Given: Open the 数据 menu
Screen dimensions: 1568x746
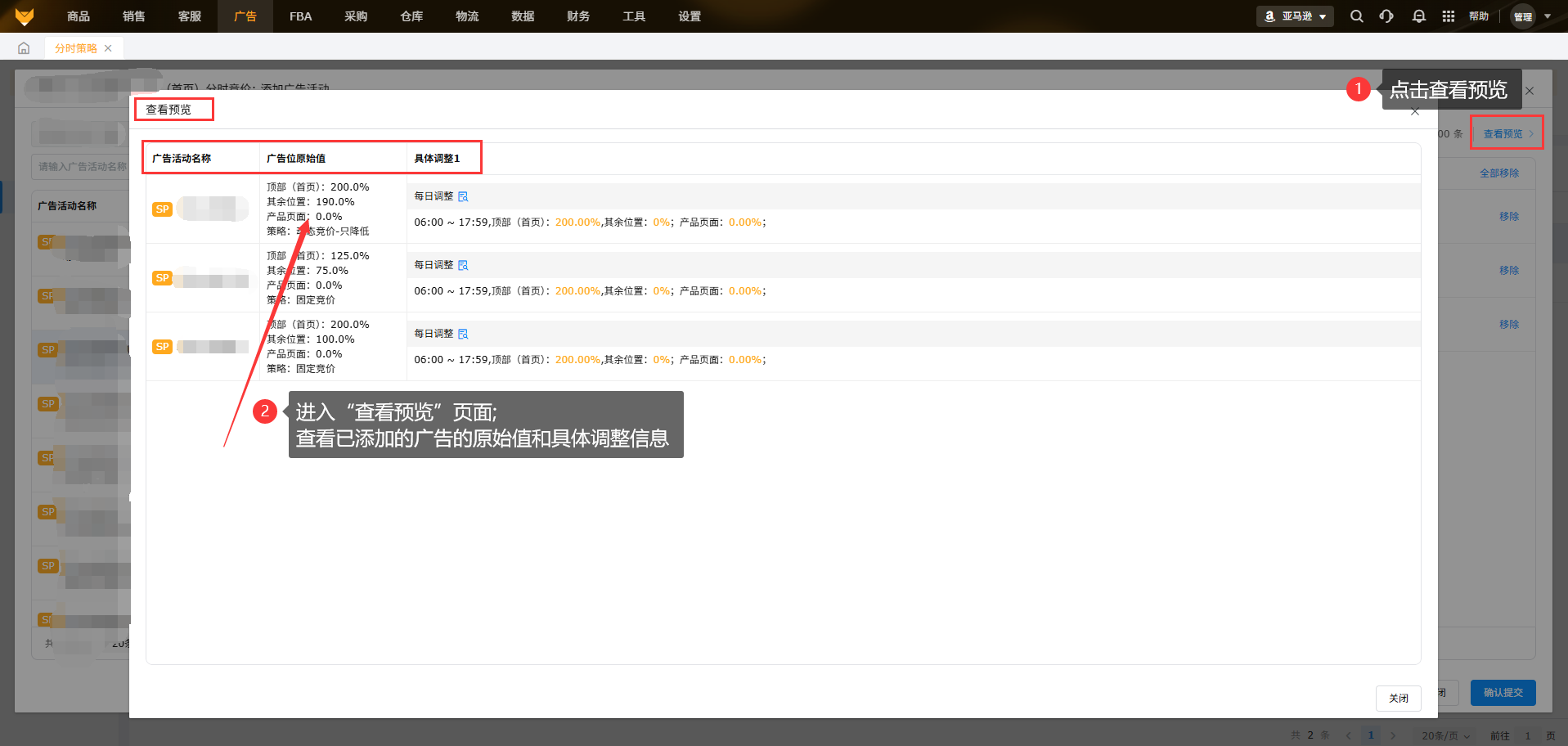Looking at the screenshot, I should point(523,16).
